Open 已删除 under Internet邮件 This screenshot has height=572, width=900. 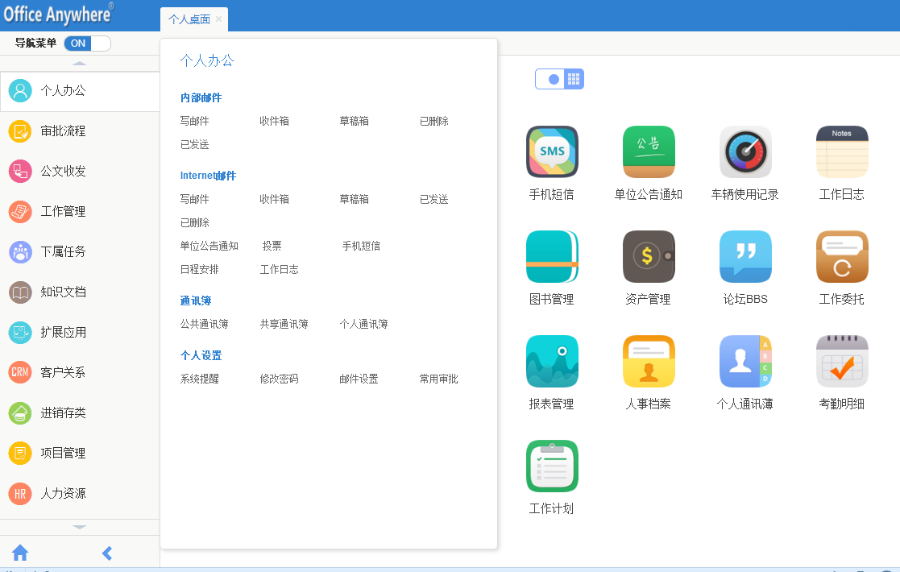coord(195,223)
